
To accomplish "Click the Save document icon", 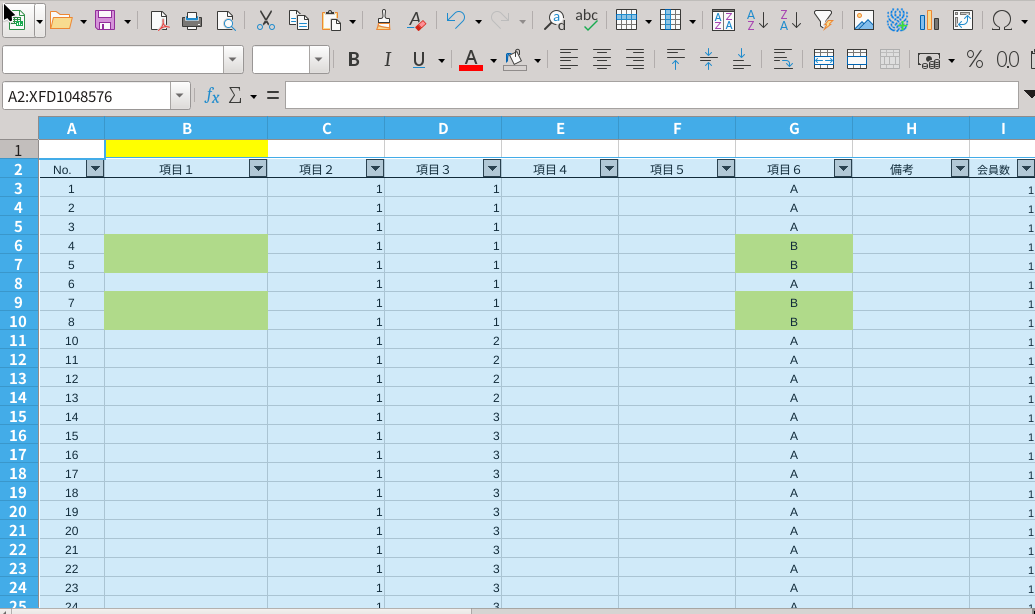I will [x=105, y=20].
